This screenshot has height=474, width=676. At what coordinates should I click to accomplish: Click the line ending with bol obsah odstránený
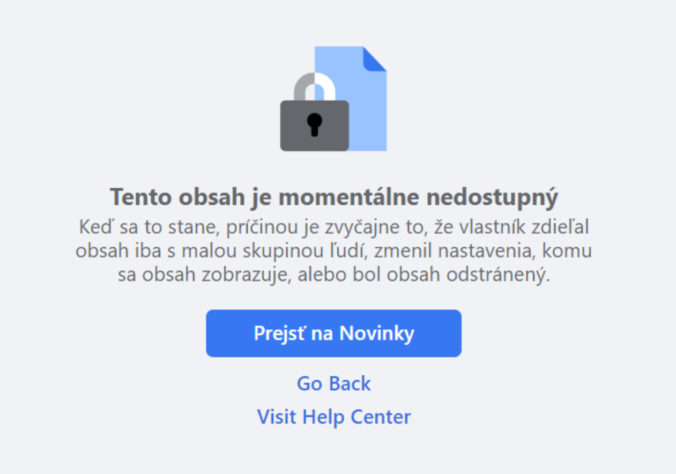[333, 274]
